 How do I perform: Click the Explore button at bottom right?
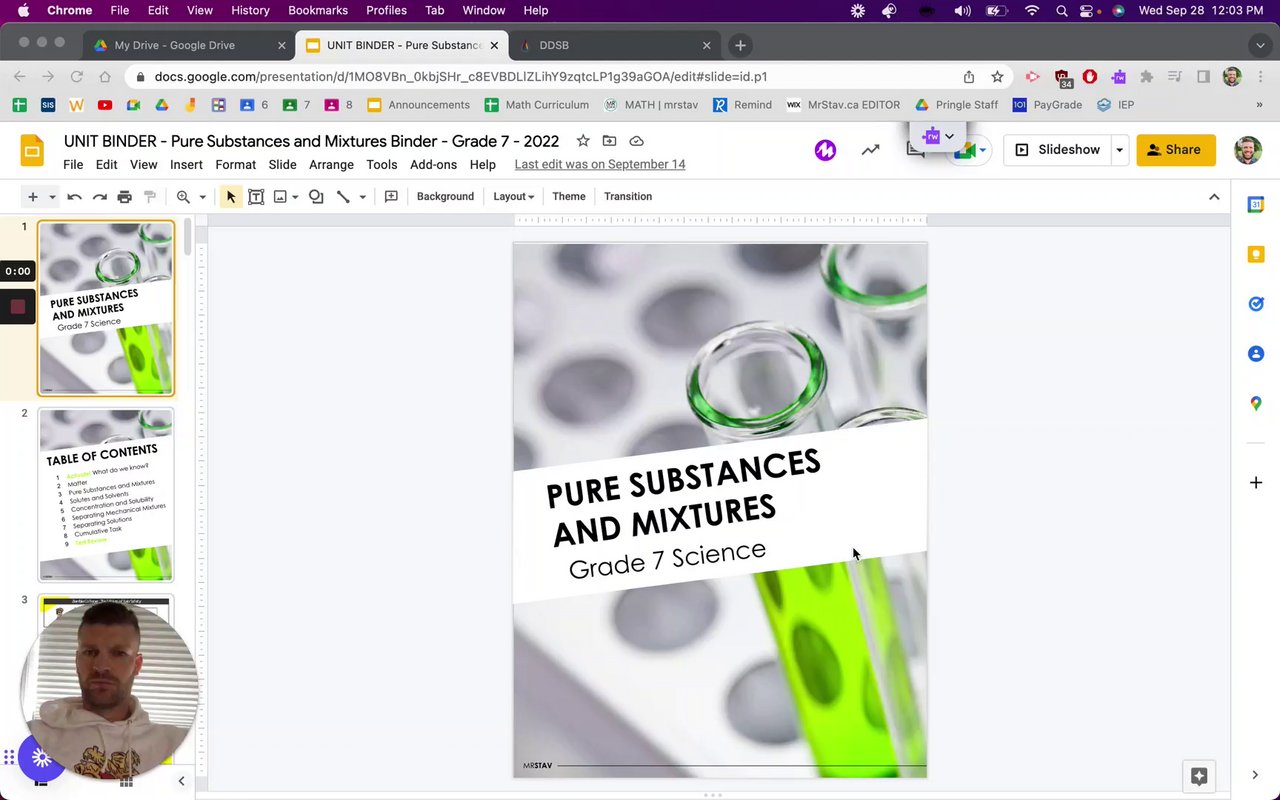point(1199,776)
